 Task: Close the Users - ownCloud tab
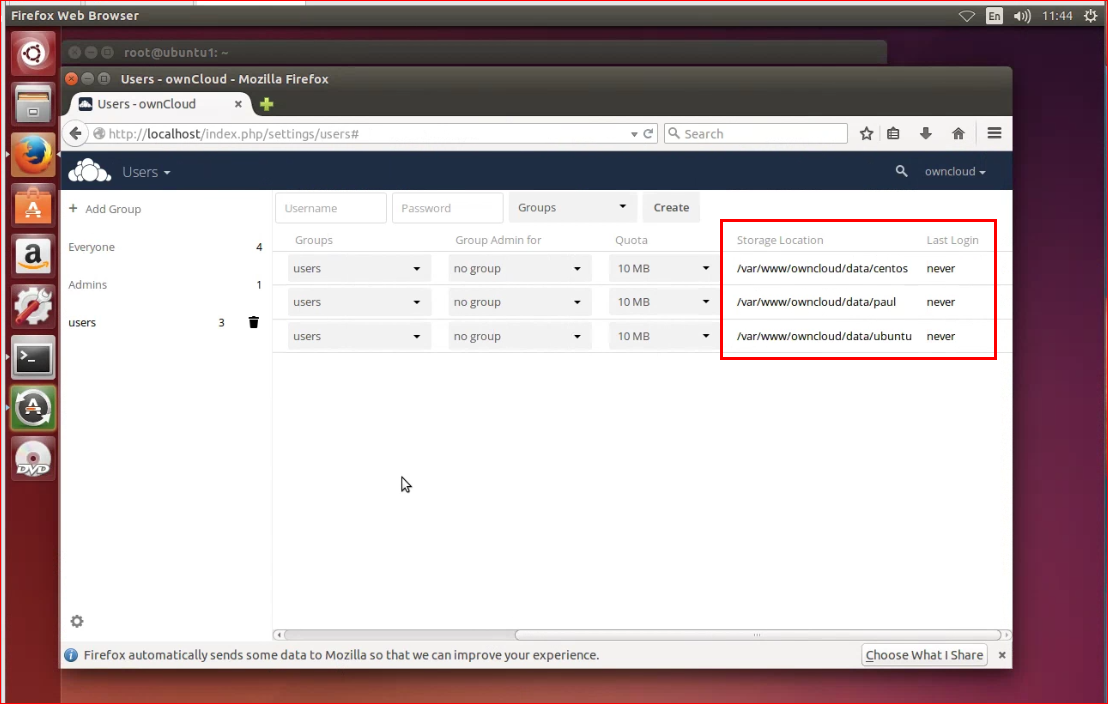(238, 104)
